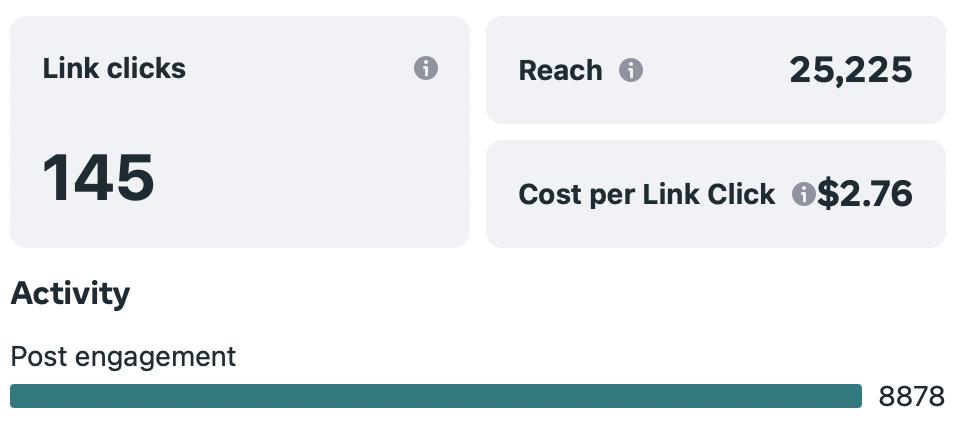Screen dimensions: 972x432
Task: Click the right end of the teal bar
Action: pos(854,396)
